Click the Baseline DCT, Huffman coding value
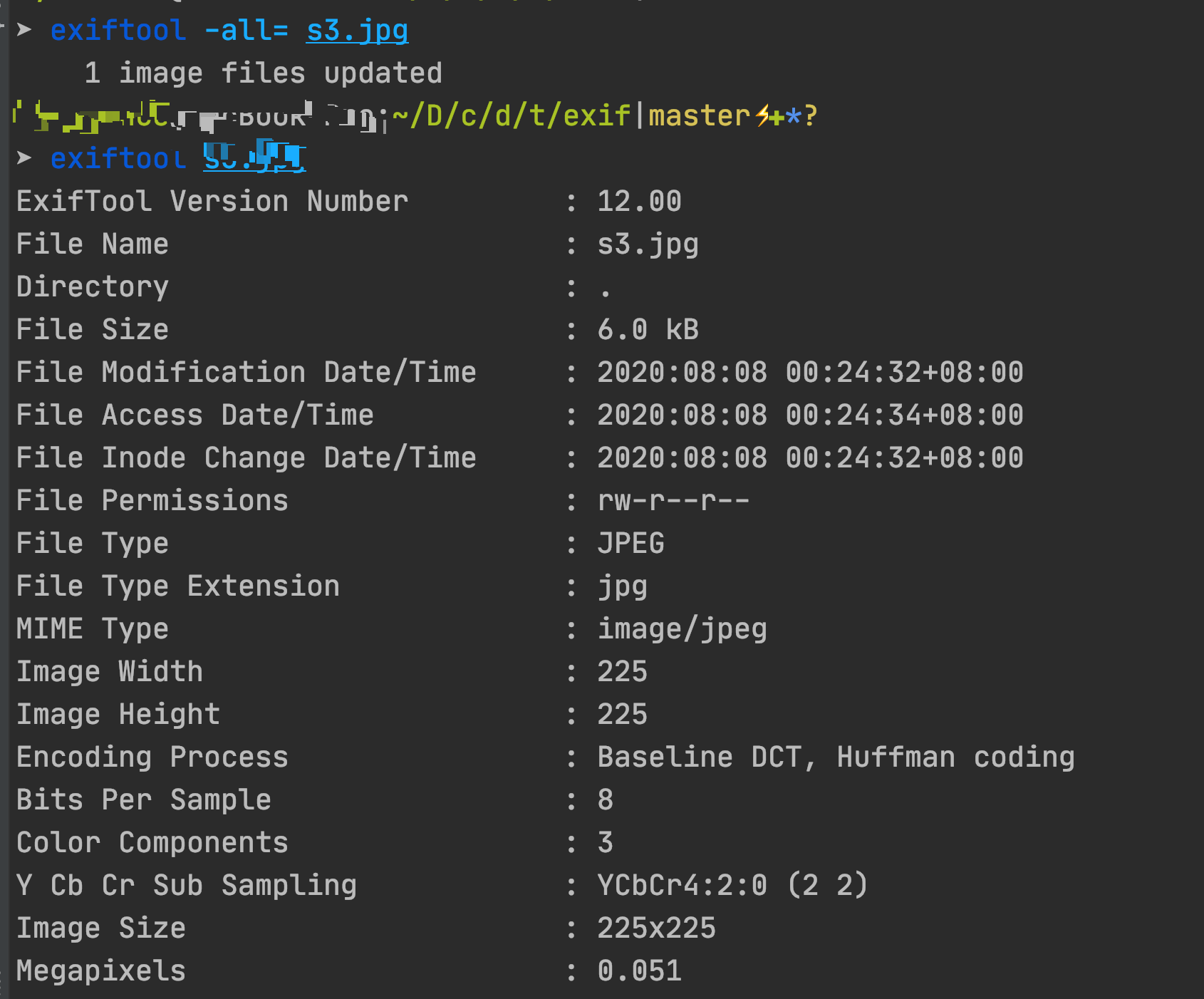 pos(836,758)
